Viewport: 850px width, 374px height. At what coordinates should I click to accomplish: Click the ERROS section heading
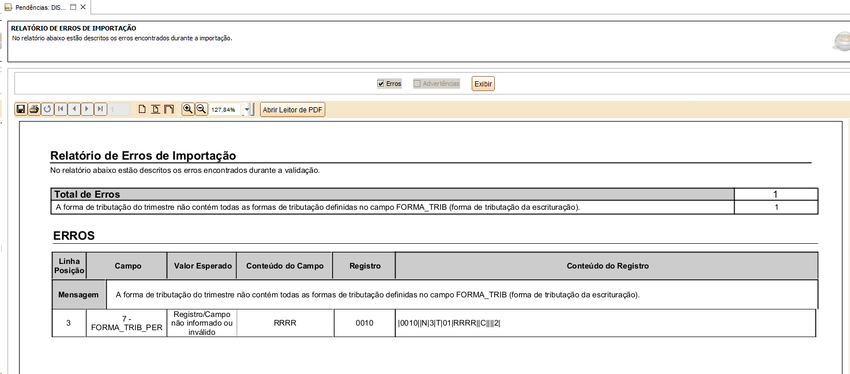(x=74, y=236)
